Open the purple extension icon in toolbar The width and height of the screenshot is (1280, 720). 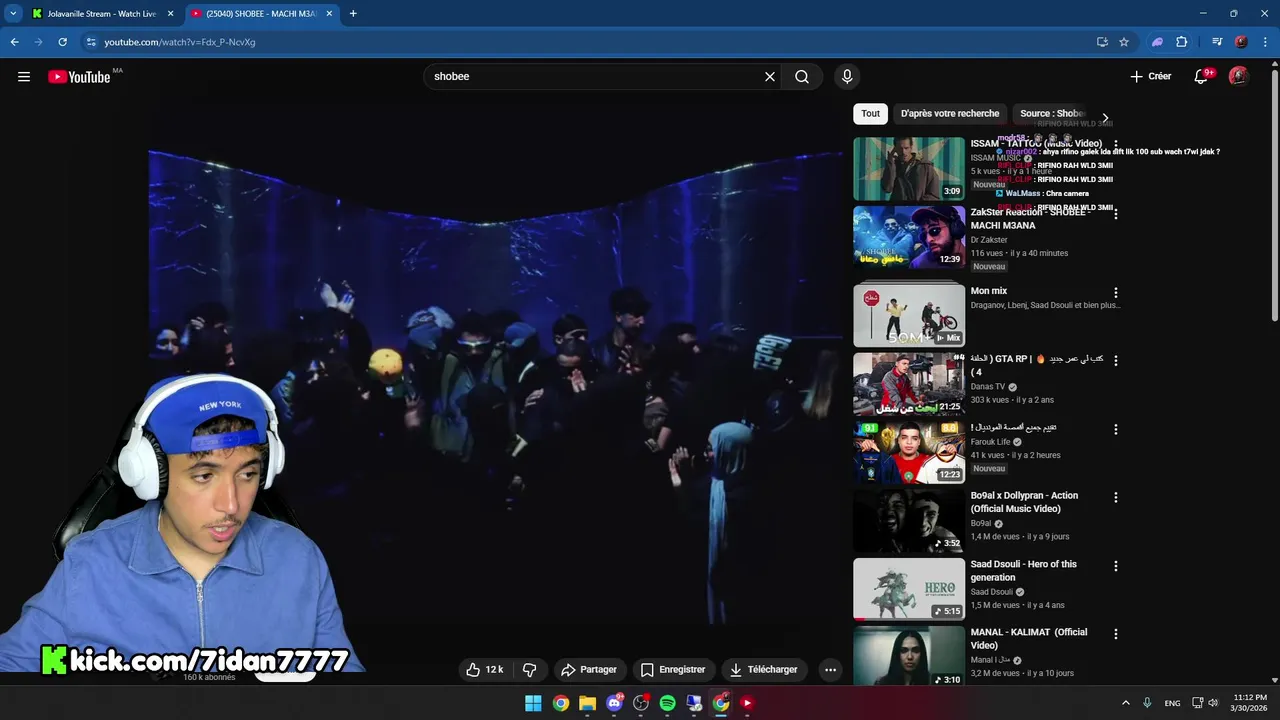pos(1157,42)
